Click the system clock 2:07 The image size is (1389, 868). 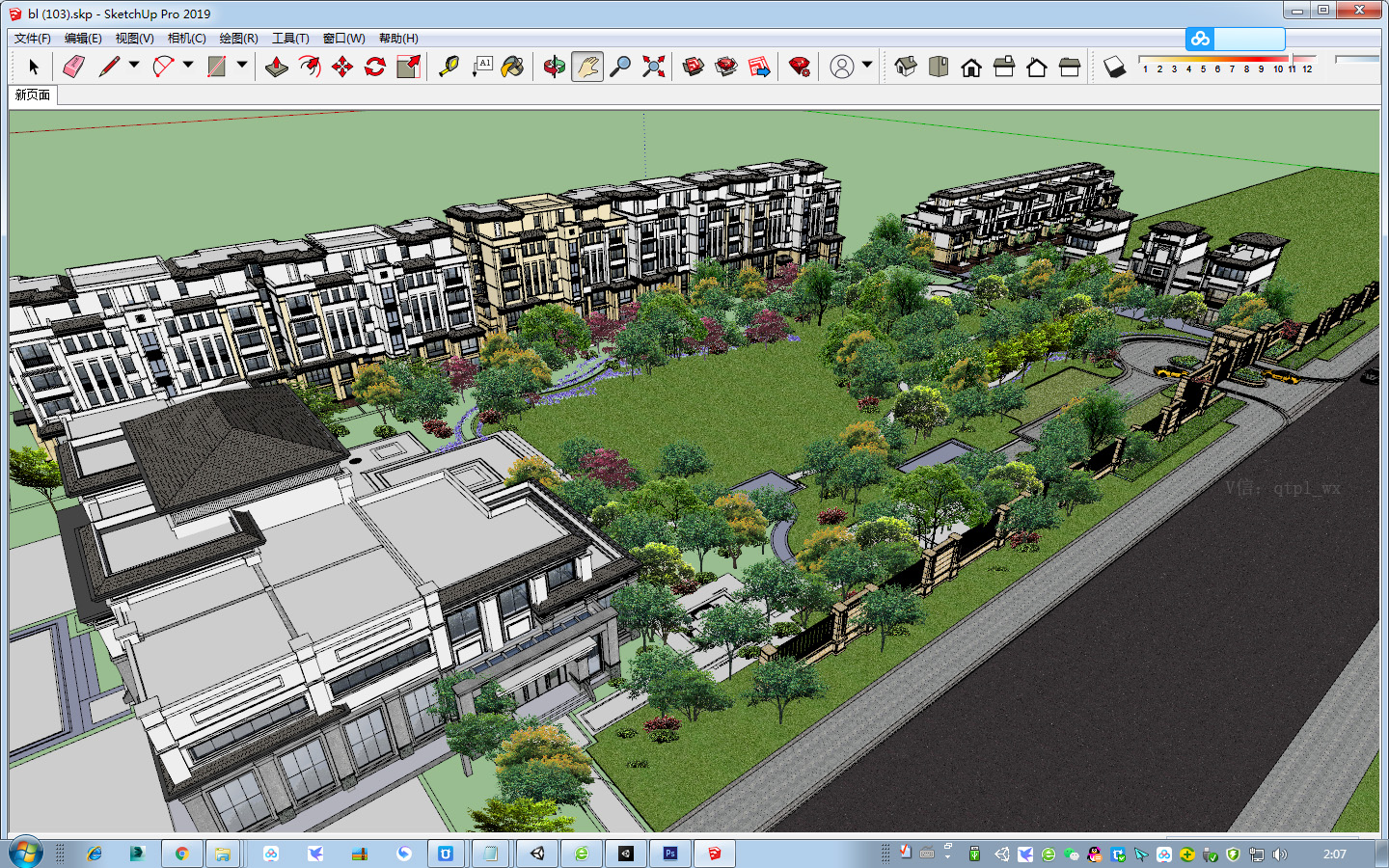click(x=1335, y=854)
